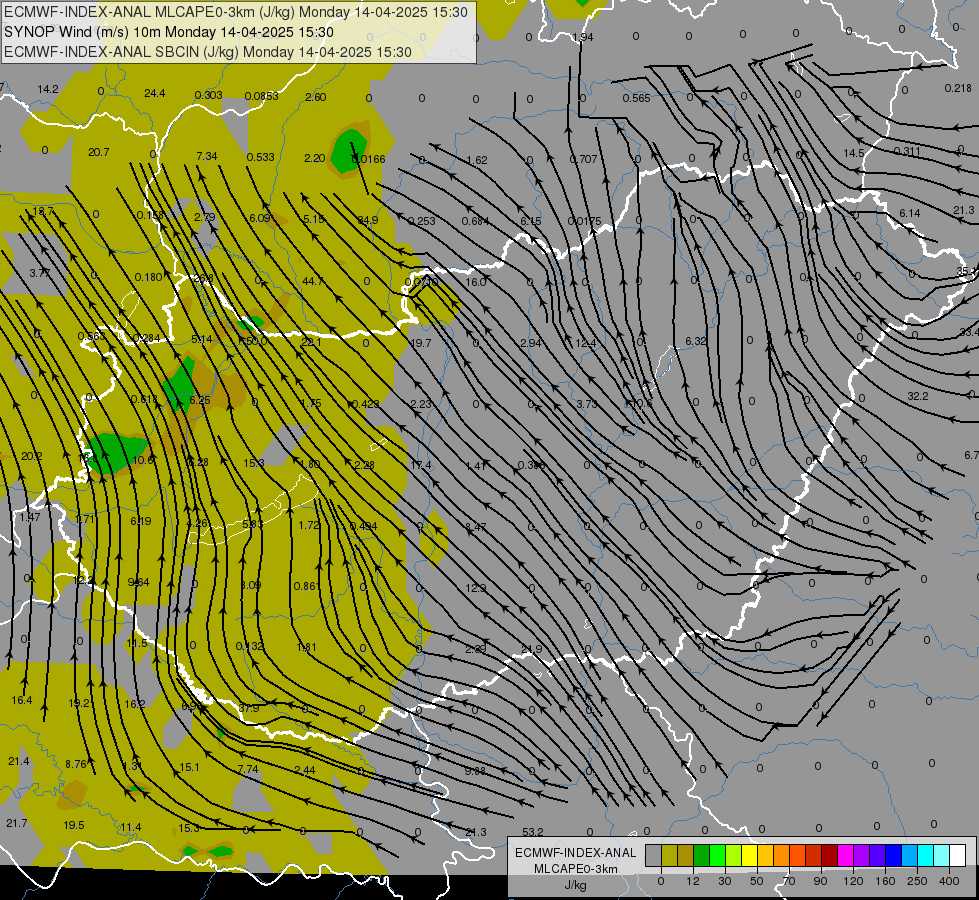Click the gray swatch in the legend
979x900 pixels.
653,855
